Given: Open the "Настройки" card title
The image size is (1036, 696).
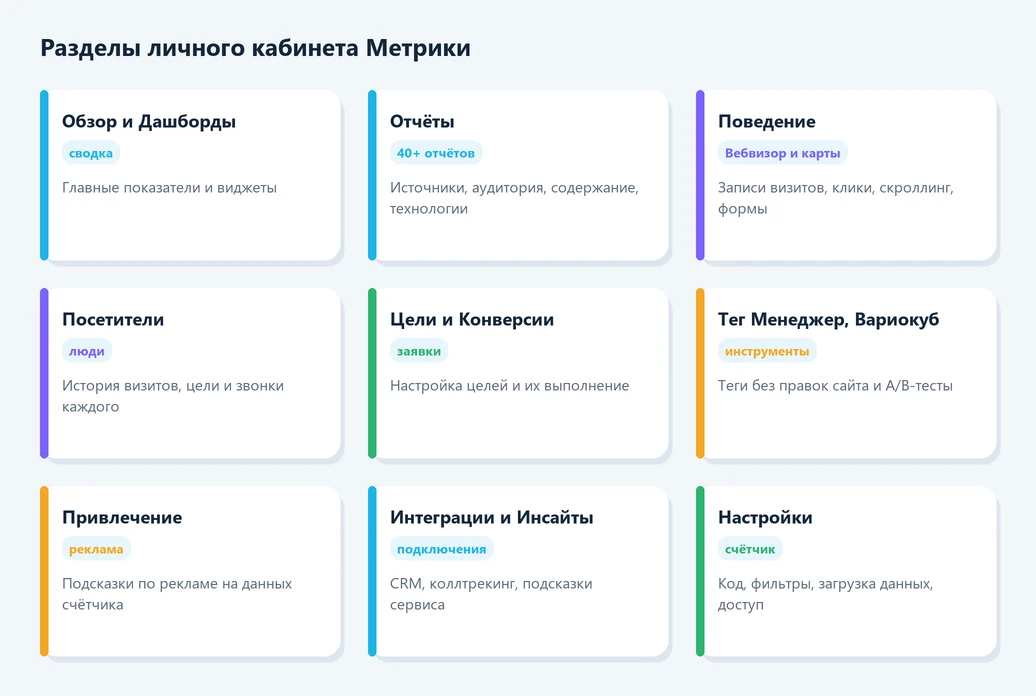Looking at the screenshot, I should pyautogui.click(x=765, y=518).
